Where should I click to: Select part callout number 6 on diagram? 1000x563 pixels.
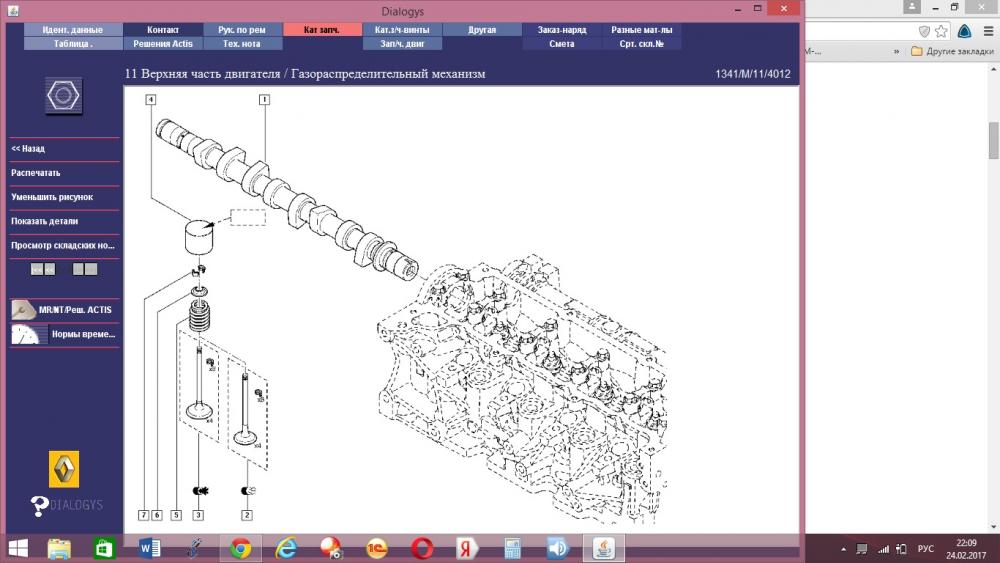pos(157,515)
